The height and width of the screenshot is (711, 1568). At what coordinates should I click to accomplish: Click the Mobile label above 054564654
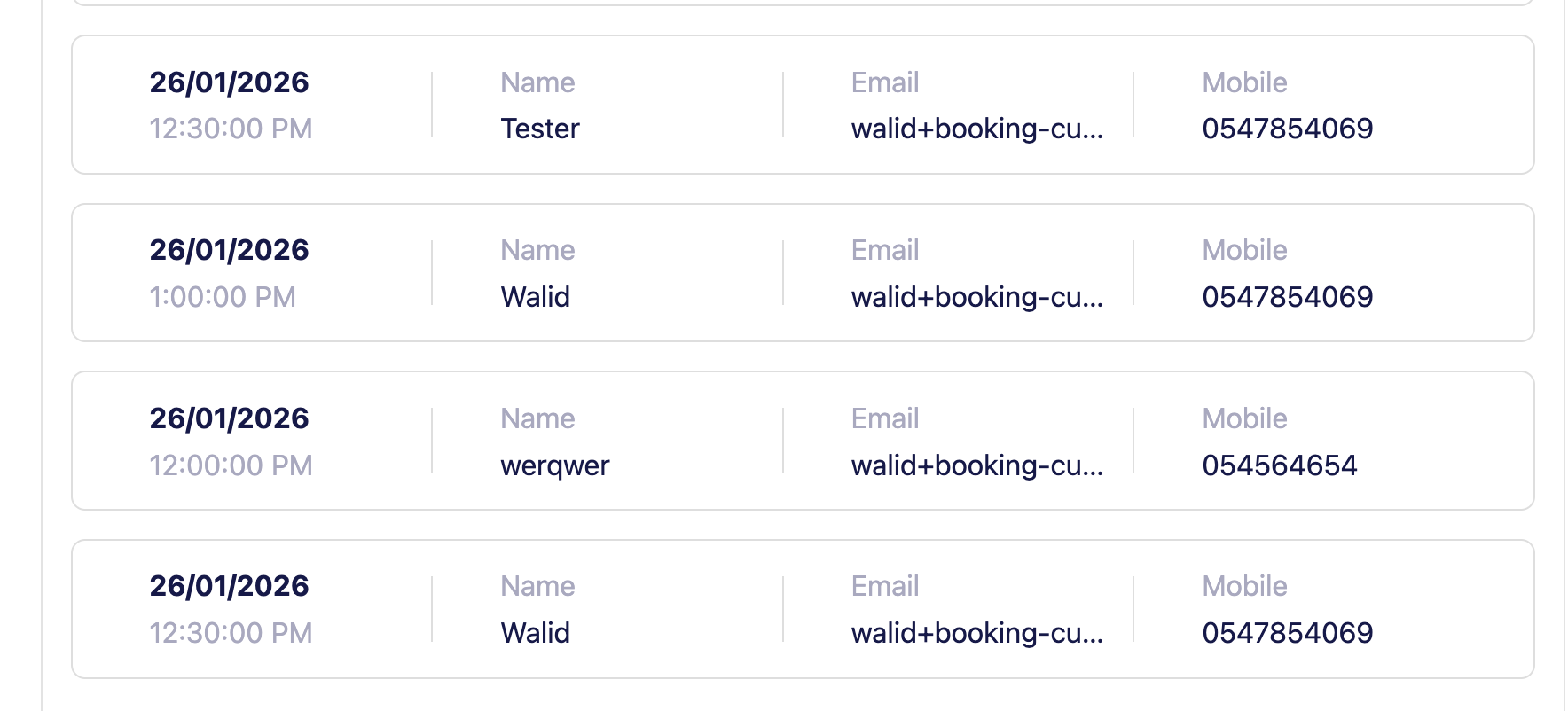point(1244,418)
